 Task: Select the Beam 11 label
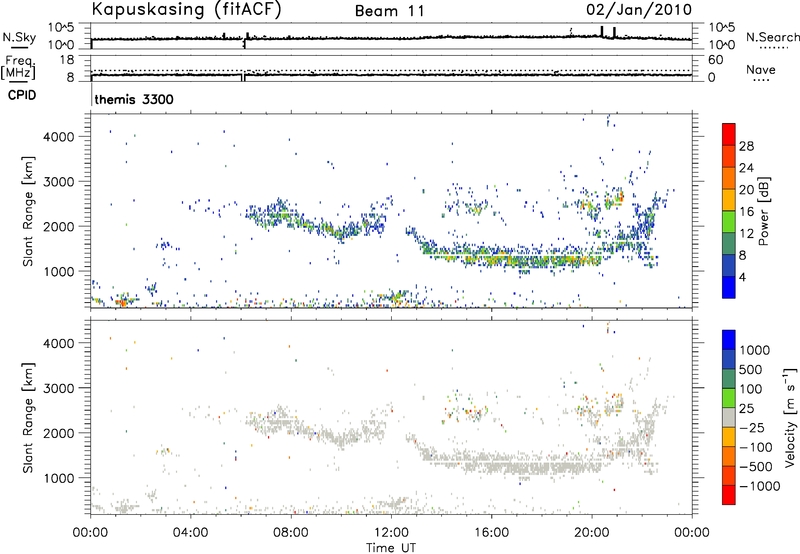coord(390,11)
